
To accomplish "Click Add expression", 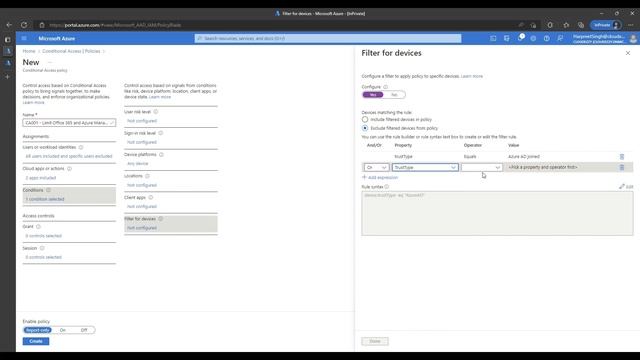I will click(x=380, y=178).
